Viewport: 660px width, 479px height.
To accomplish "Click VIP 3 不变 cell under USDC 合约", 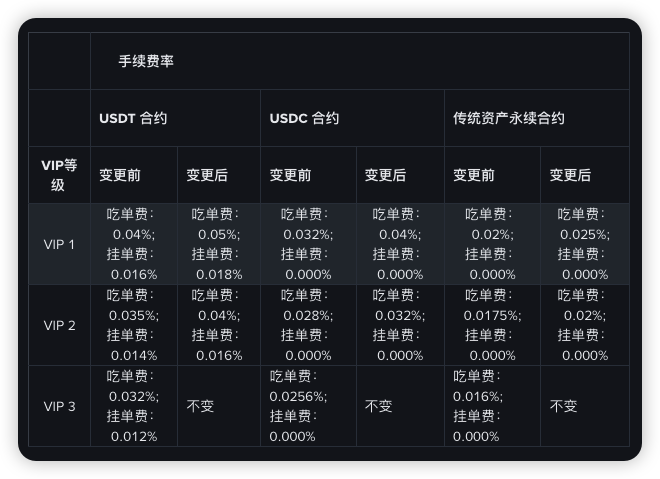I will [x=378, y=406].
